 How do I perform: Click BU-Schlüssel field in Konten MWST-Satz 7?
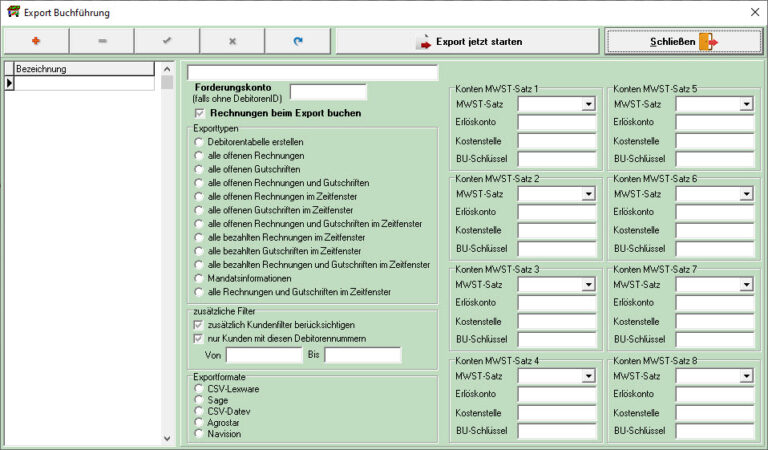click(715, 339)
